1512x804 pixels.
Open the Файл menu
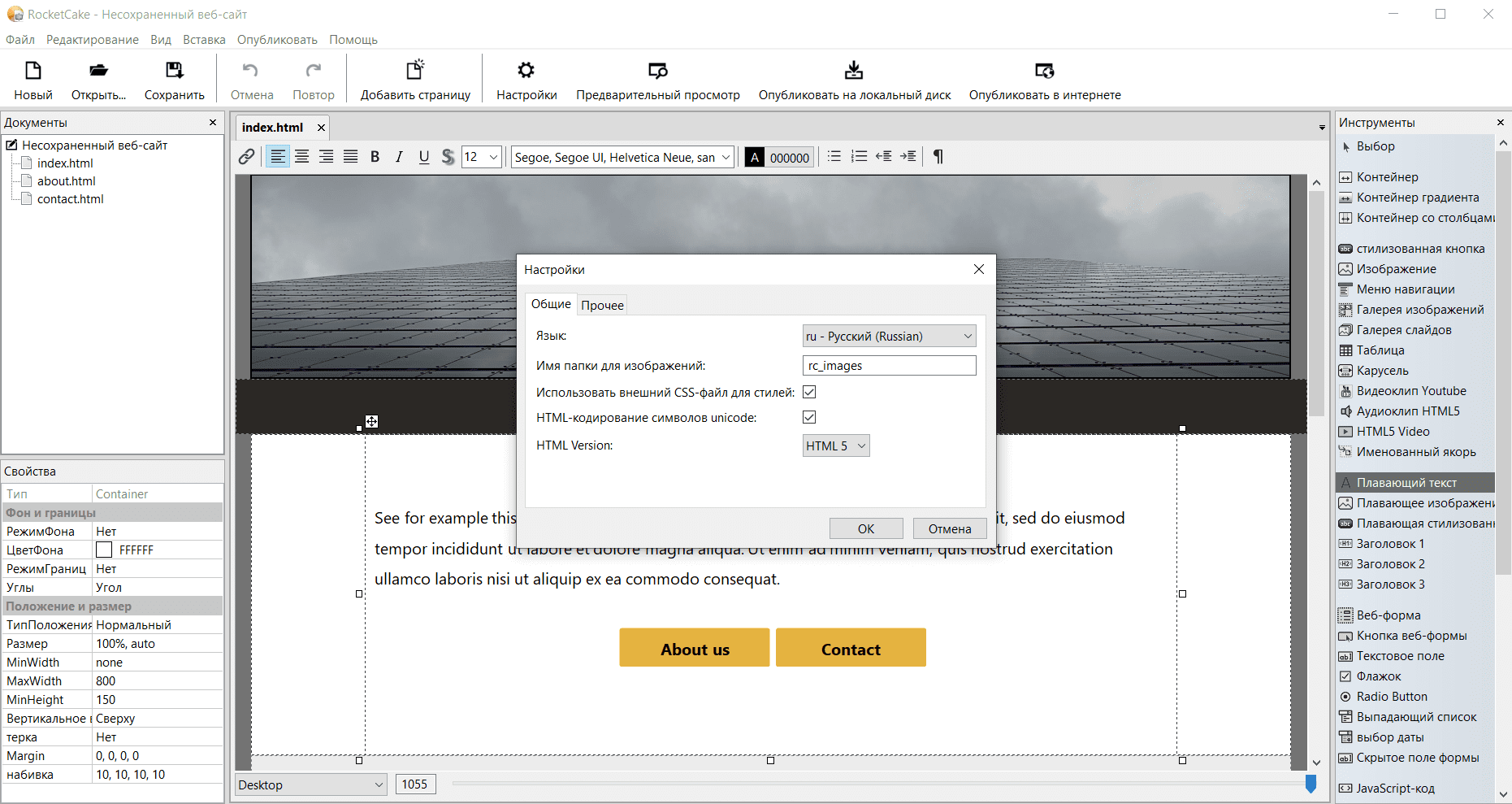click(x=20, y=40)
